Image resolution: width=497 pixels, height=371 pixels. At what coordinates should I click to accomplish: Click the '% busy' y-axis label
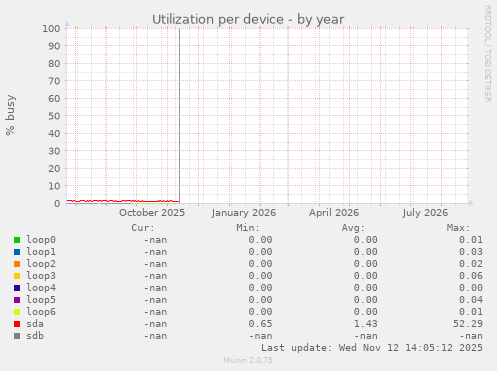10,115
